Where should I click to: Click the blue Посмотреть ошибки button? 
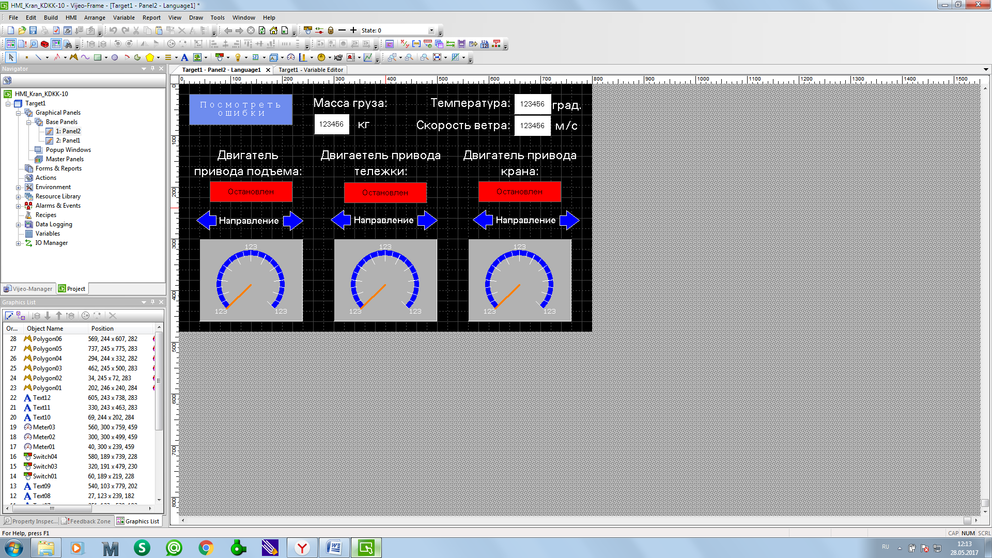pos(240,109)
